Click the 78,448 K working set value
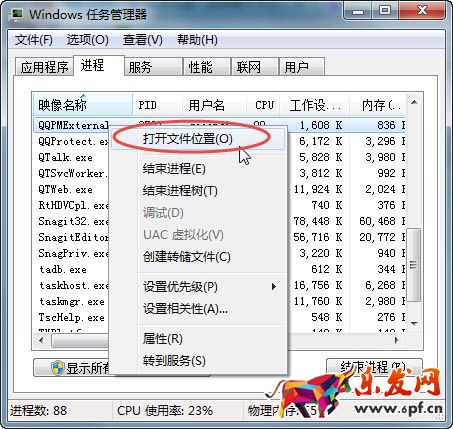The width and height of the screenshot is (453, 429). (318, 221)
